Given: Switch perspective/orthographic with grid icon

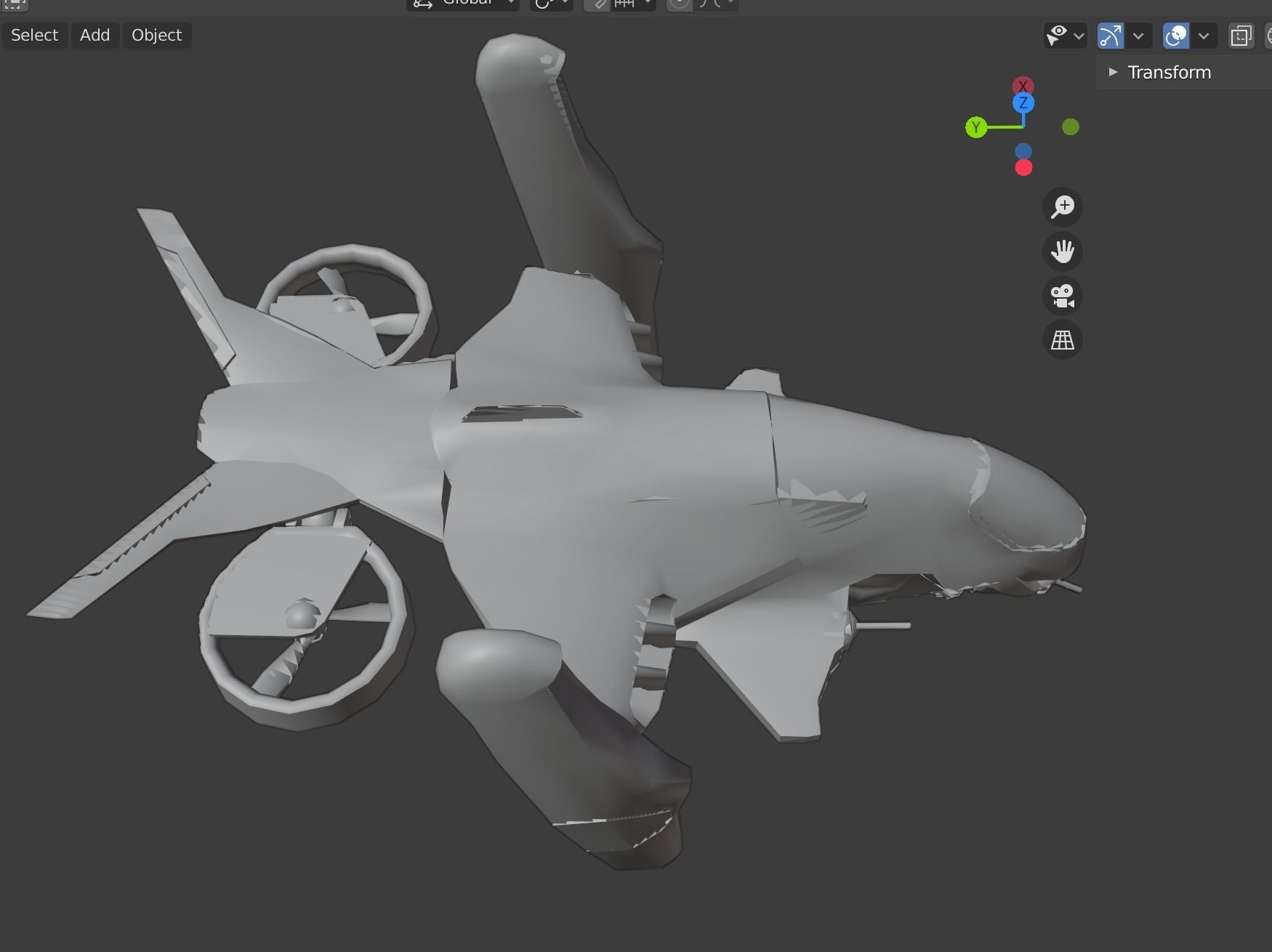Looking at the screenshot, I should pyautogui.click(x=1063, y=339).
